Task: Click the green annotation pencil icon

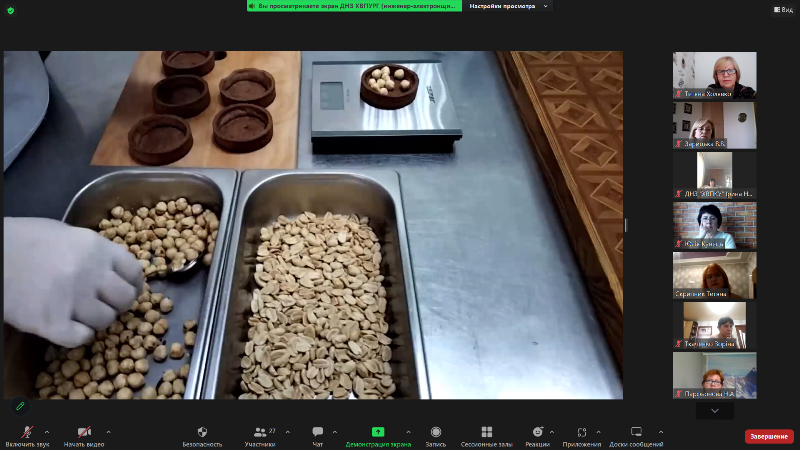Action: coord(20,406)
